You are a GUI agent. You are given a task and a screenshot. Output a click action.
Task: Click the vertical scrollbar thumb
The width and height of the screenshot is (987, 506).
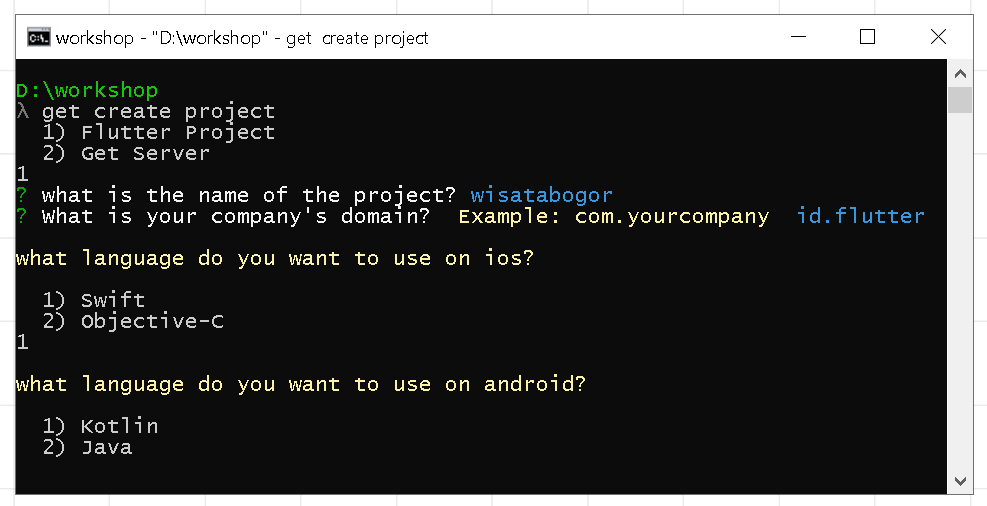960,100
